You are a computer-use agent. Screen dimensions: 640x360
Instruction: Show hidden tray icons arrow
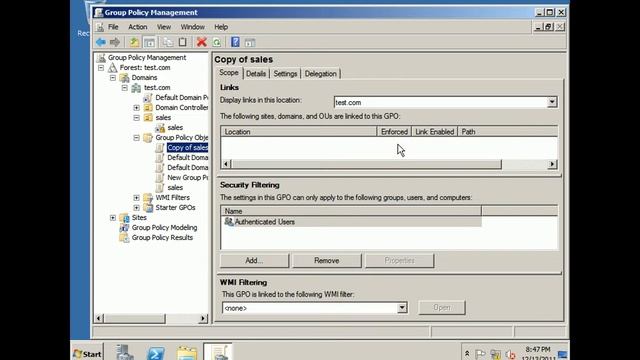pyautogui.click(x=467, y=354)
